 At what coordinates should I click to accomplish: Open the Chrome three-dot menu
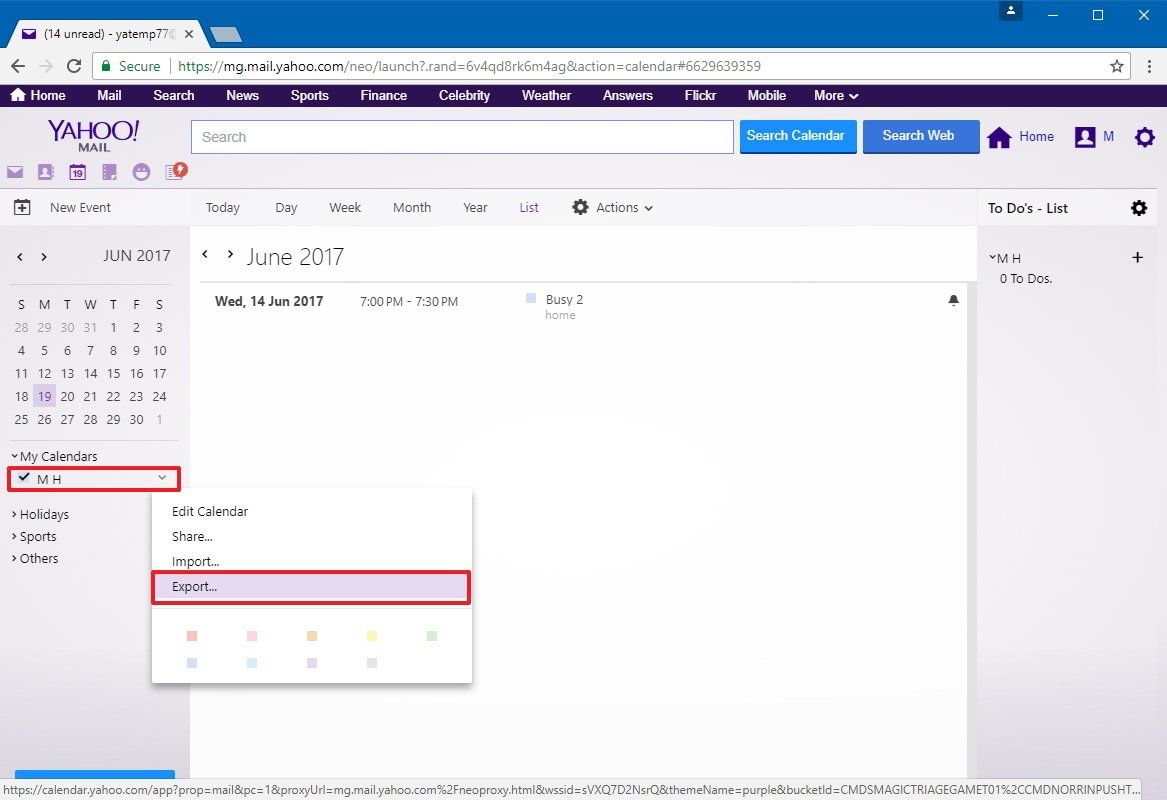point(1149,66)
